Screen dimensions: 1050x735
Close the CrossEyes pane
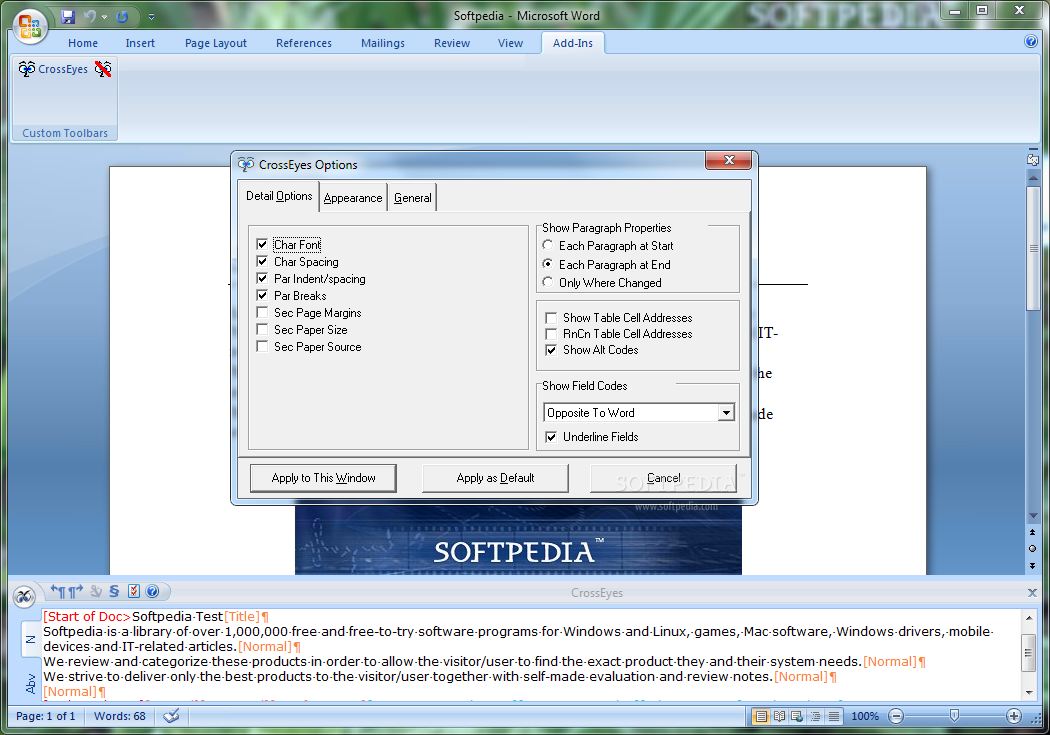(1032, 593)
